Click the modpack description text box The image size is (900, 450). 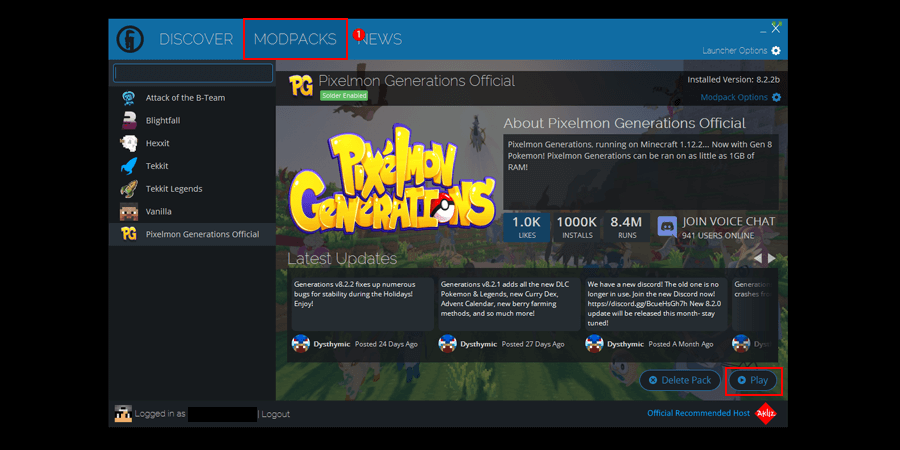[641, 172]
